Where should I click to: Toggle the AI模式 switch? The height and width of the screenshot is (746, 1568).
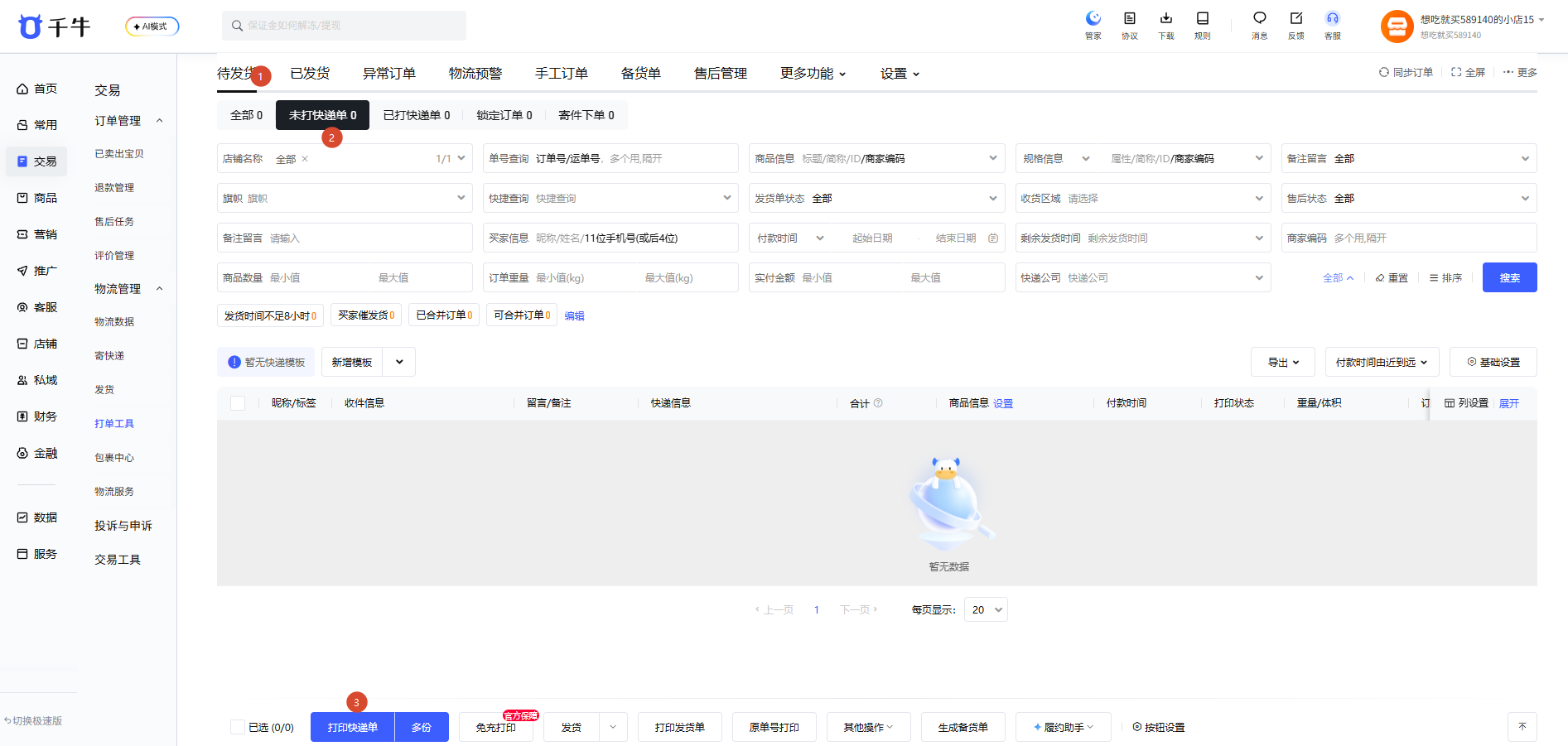[152, 26]
